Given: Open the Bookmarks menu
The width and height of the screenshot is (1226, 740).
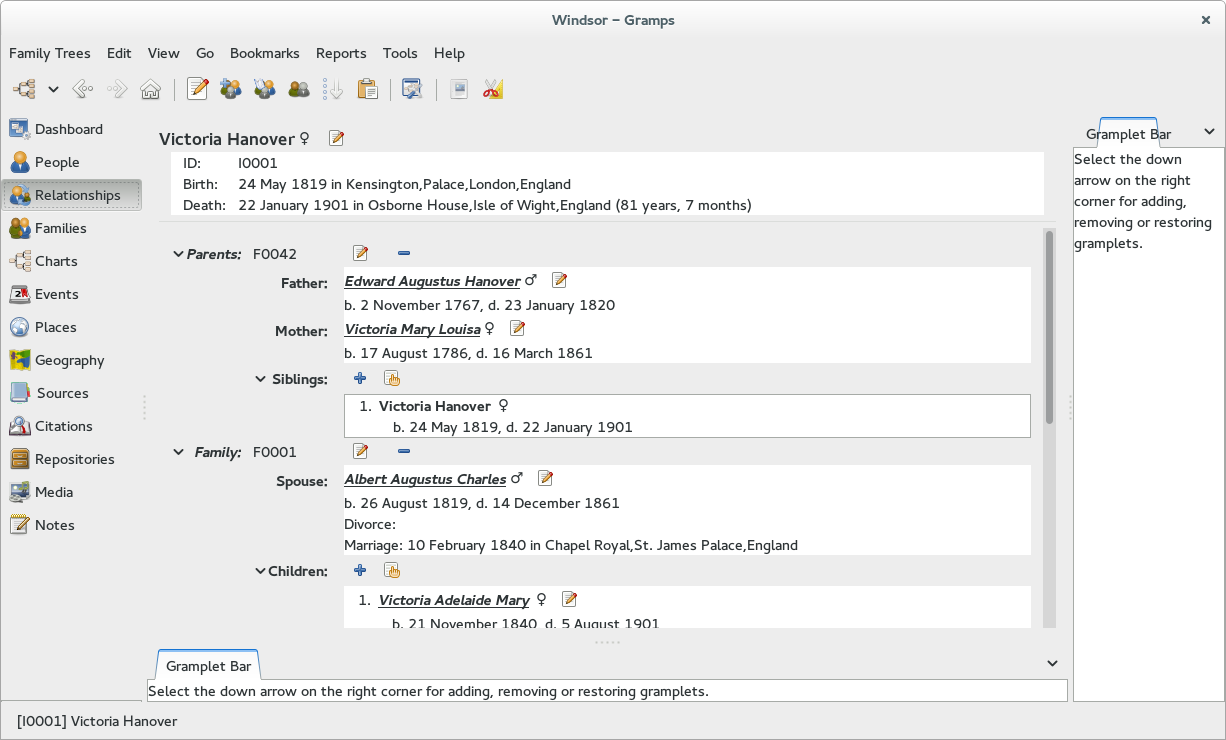Looking at the screenshot, I should click(265, 53).
